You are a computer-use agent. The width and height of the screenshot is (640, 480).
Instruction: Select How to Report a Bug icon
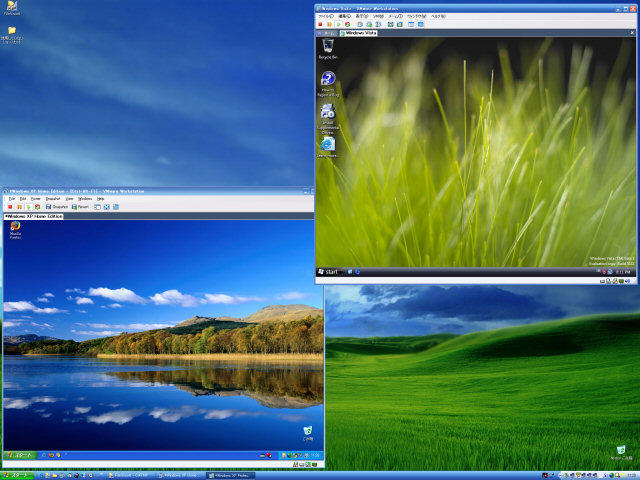(328, 84)
